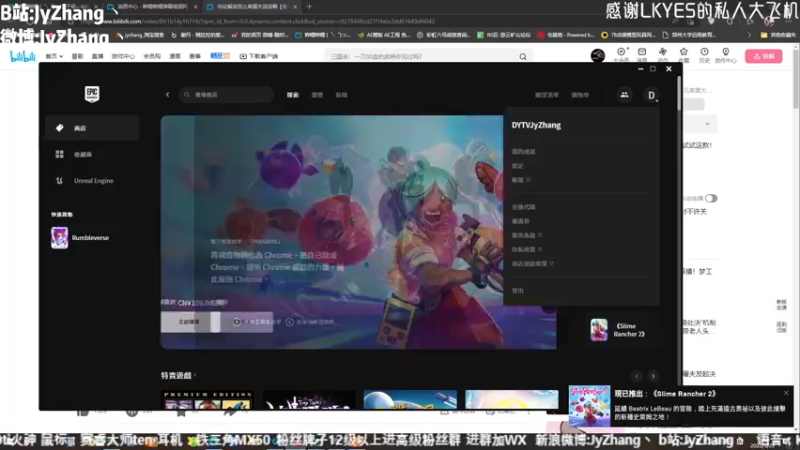Expand the dropdown chevron on bilibili right panel
Viewport: 800px width, 450px height.
click(x=707, y=124)
